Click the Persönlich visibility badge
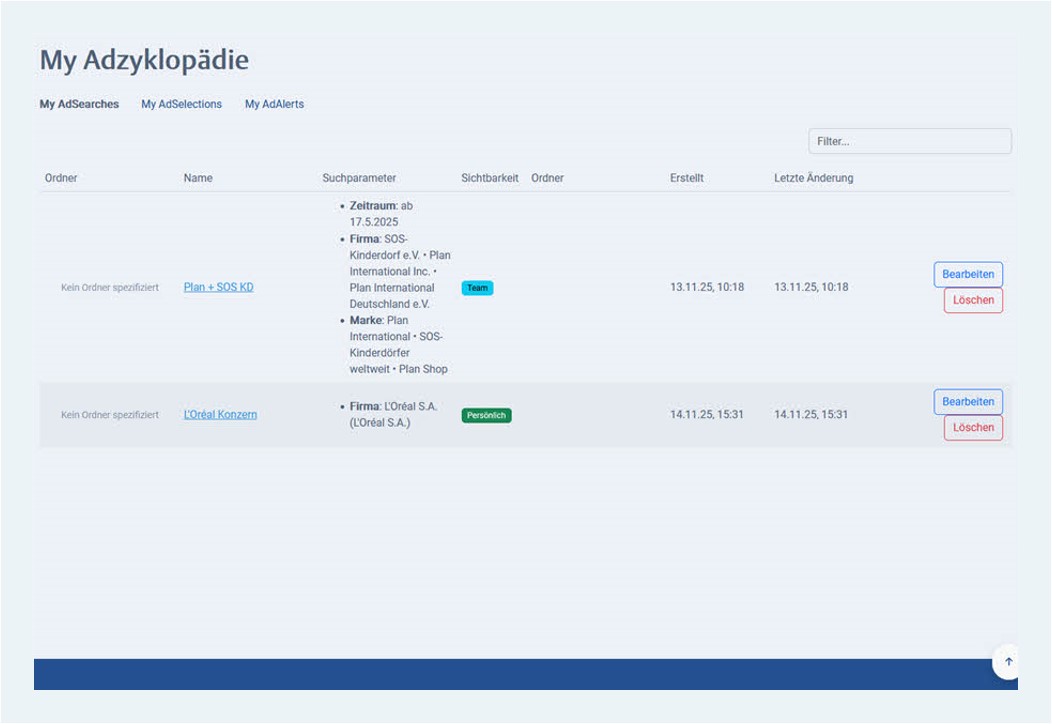This screenshot has height=724, width=1052. (486, 414)
